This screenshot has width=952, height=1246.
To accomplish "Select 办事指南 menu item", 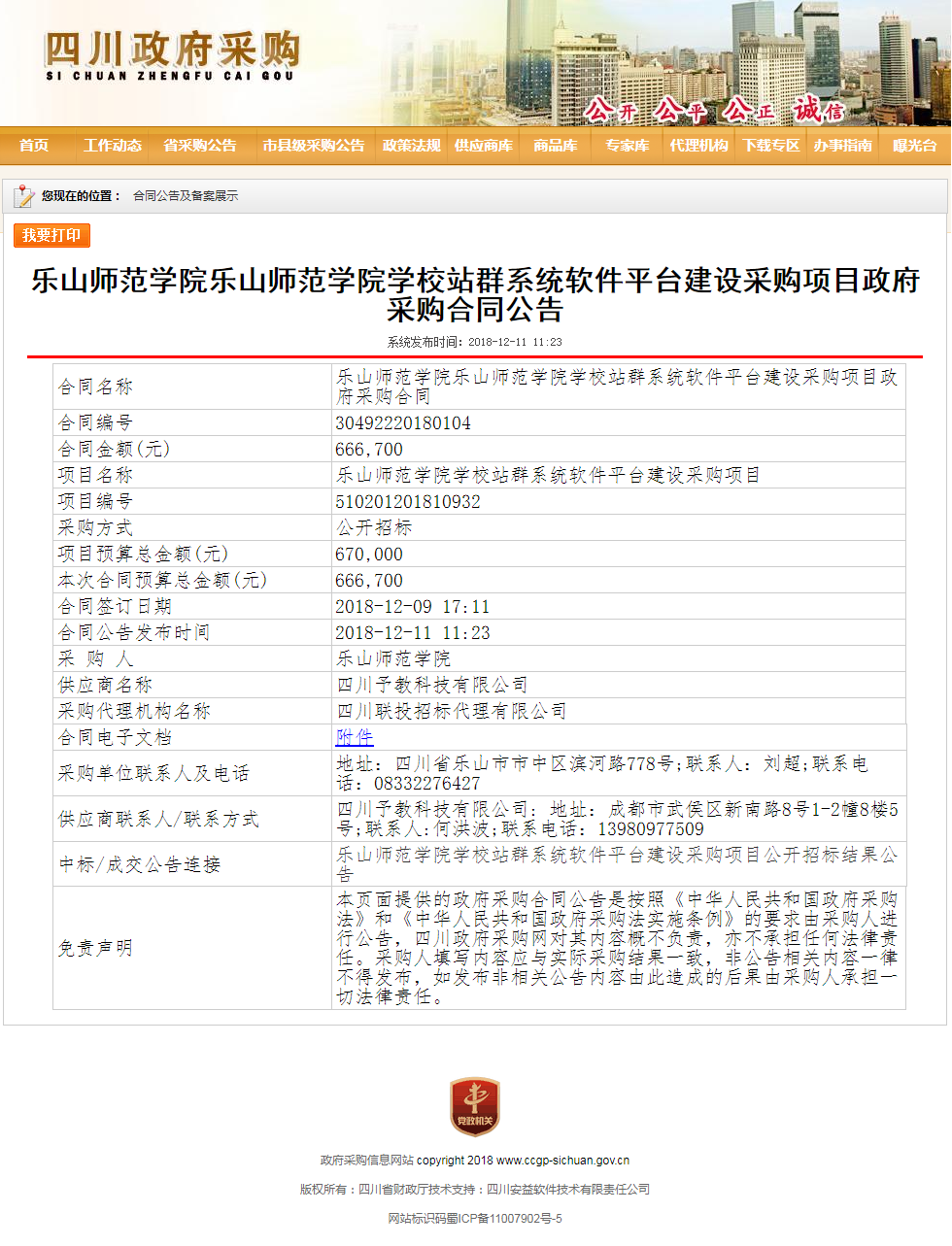I will click(x=842, y=146).
